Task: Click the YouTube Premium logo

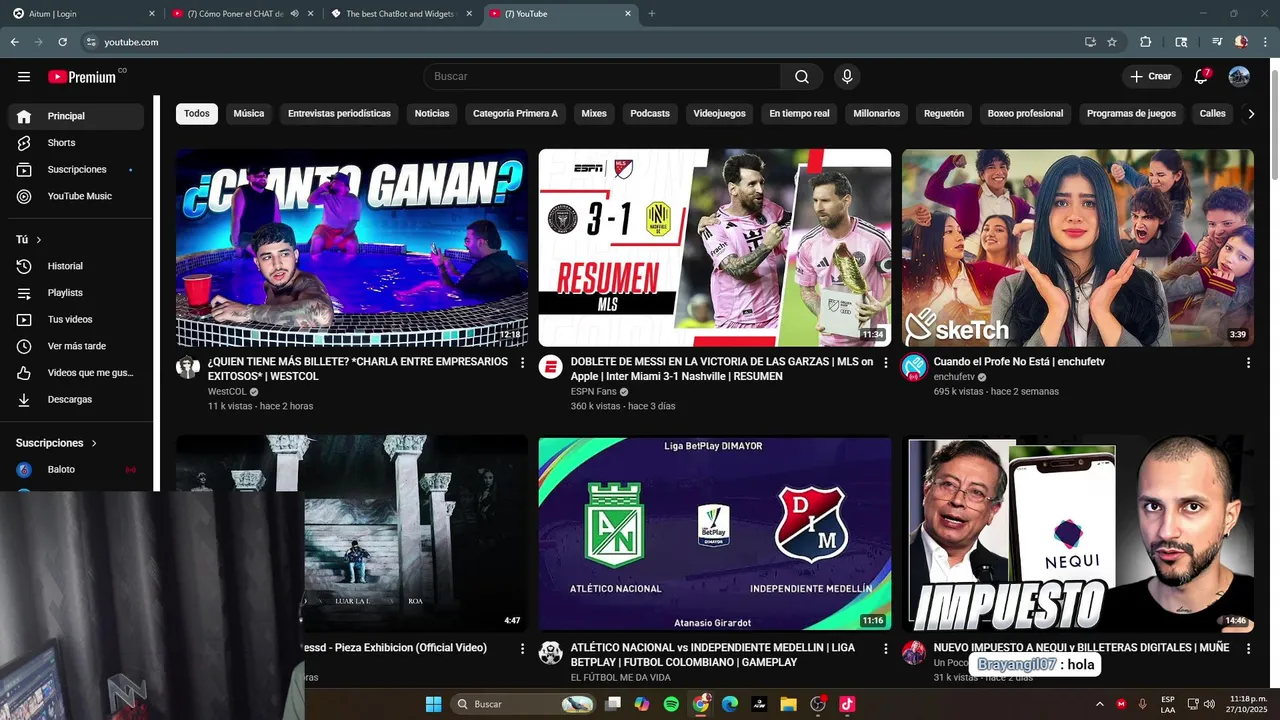Action: [x=82, y=77]
